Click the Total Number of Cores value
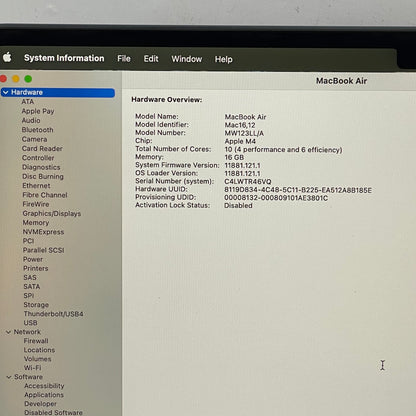416x416 pixels. [283, 149]
